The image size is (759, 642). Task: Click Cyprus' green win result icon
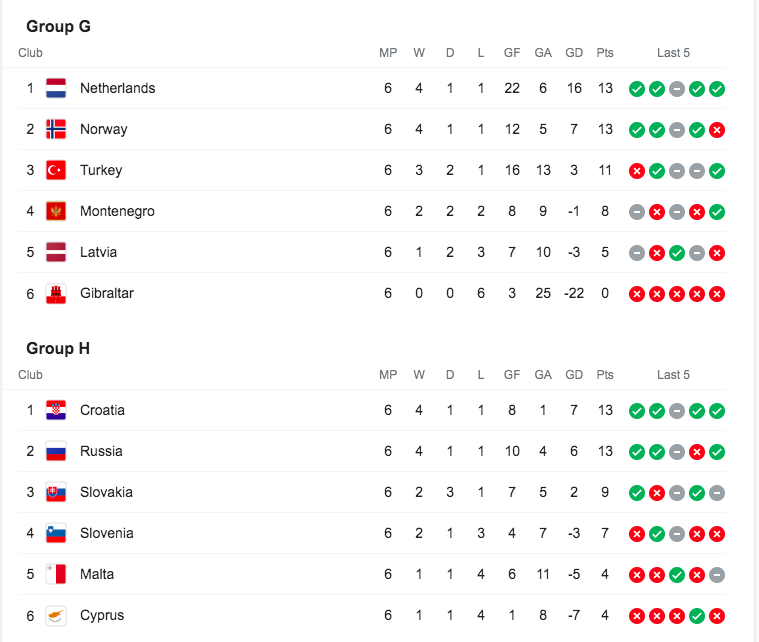point(697,616)
